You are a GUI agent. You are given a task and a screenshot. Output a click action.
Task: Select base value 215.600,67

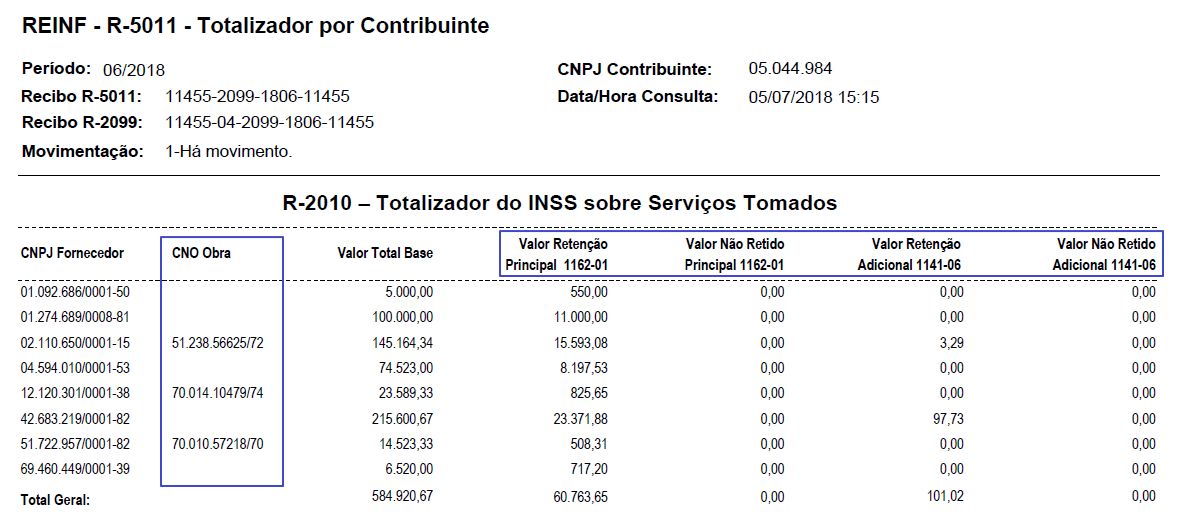tap(399, 419)
